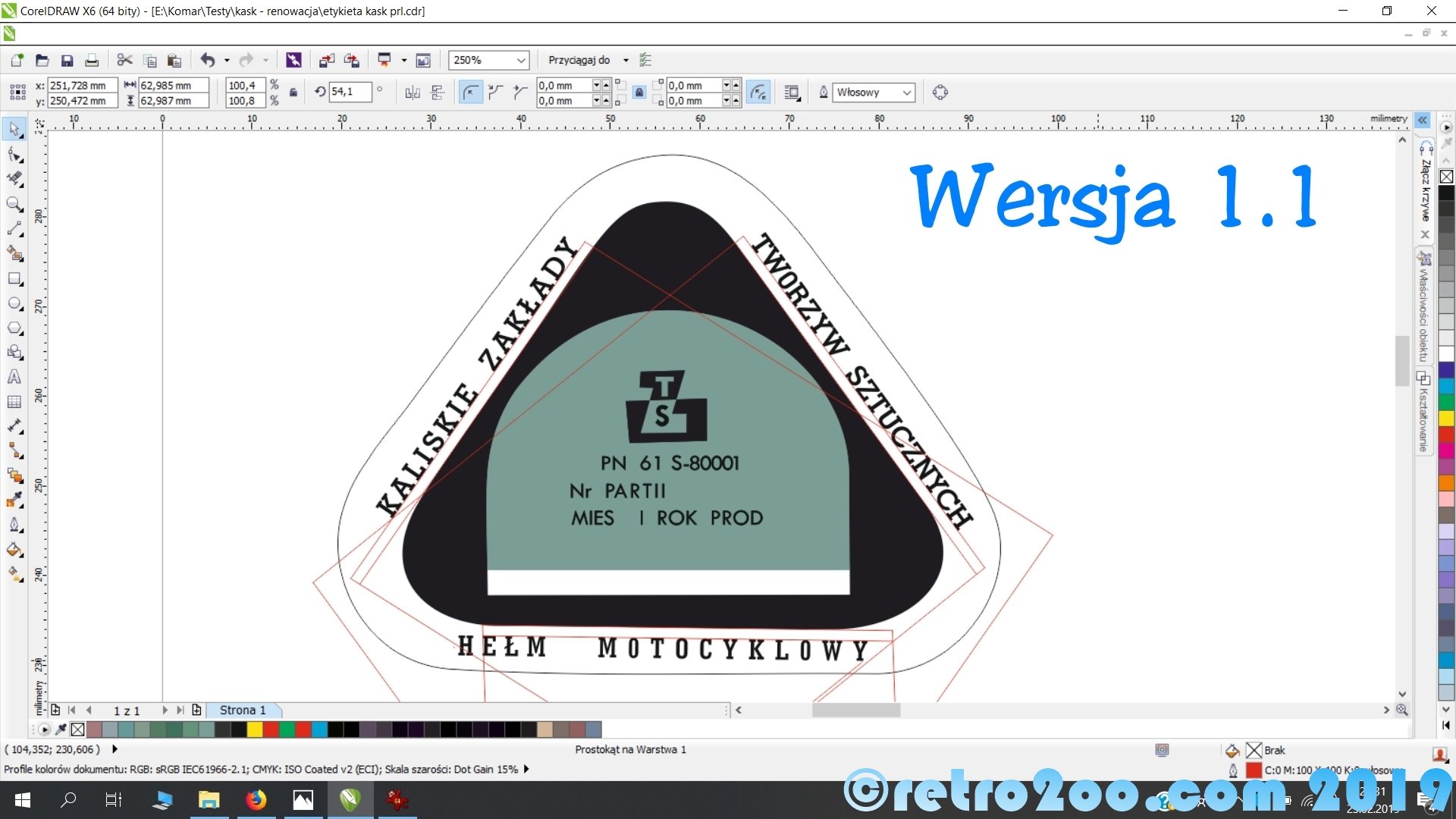Pick the yellow swatch in the document palette

(x=255, y=730)
